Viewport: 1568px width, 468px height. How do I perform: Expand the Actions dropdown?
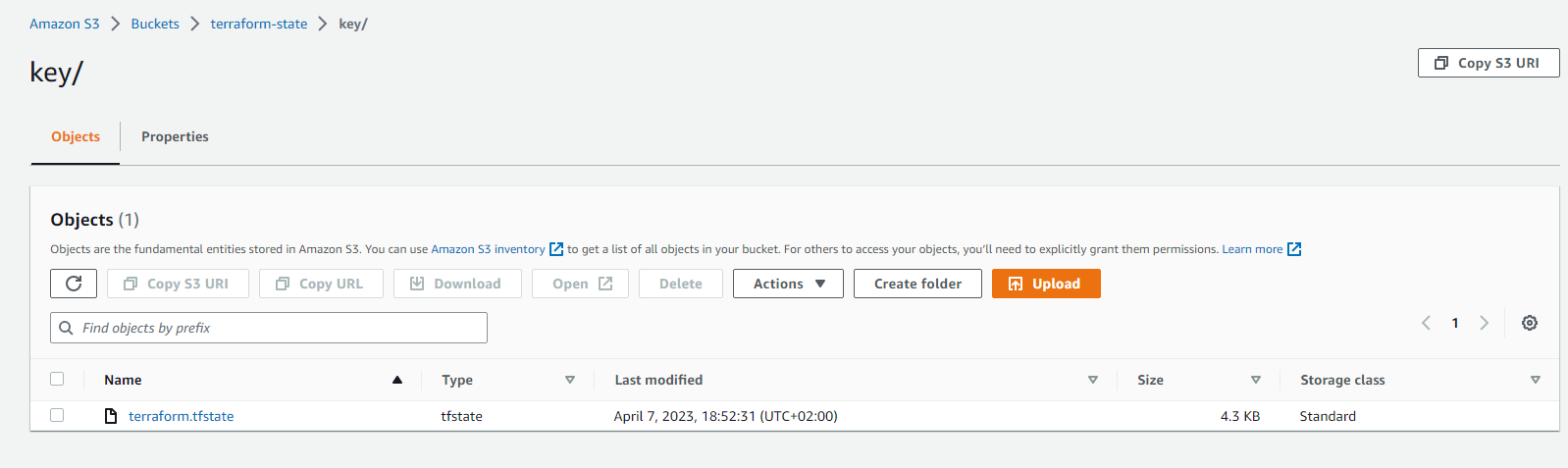pyautogui.click(x=788, y=284)
